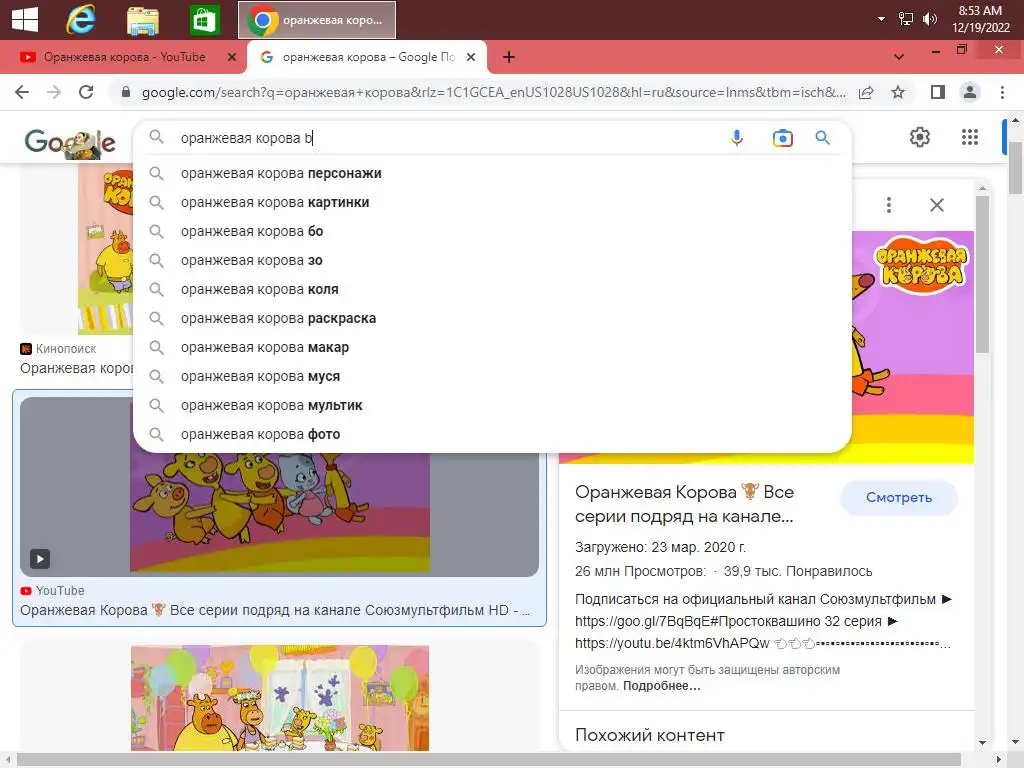Pick suggestion оранжевая корова раскраска
Screen dimensions: 1024x768
(x=492, y=318)
